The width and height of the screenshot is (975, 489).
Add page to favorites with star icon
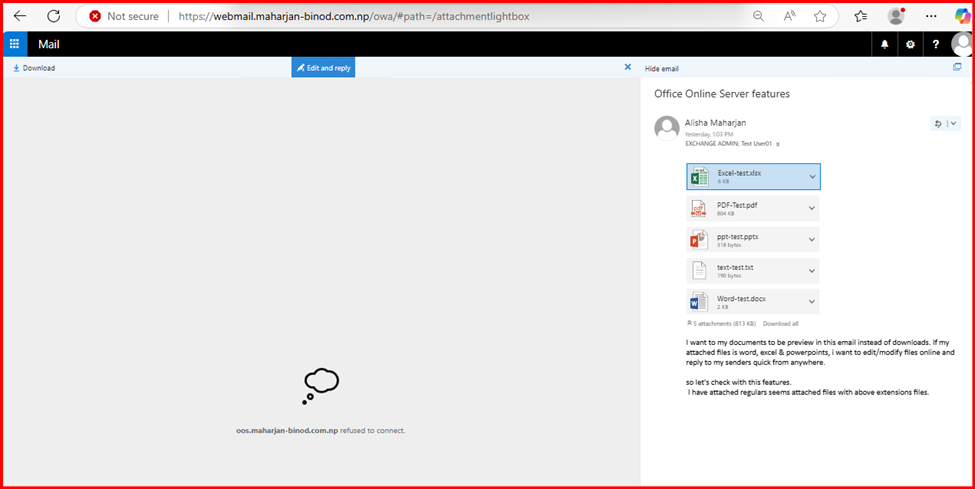click(820, 16)
